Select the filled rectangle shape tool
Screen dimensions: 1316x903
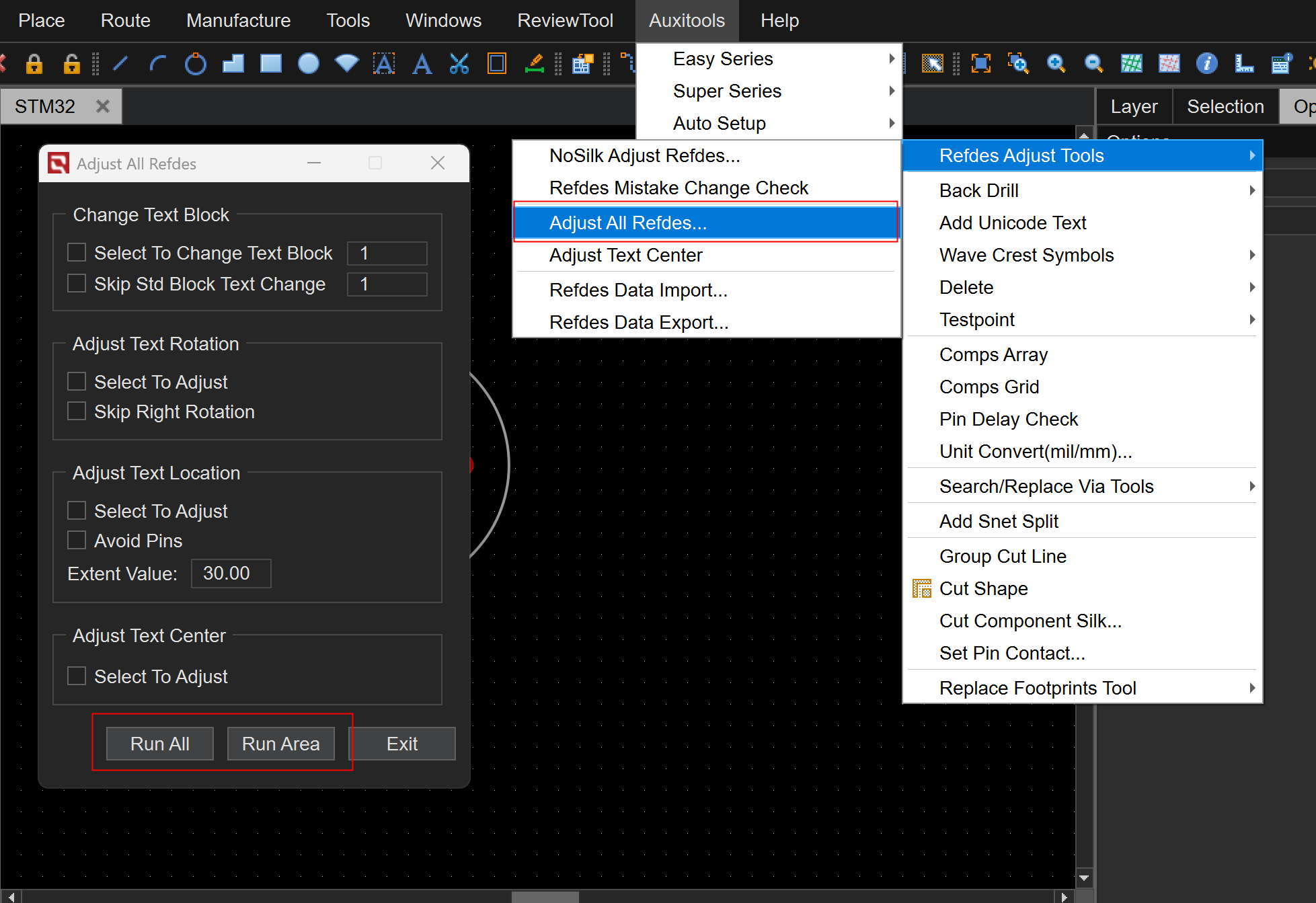coord(270,64)
